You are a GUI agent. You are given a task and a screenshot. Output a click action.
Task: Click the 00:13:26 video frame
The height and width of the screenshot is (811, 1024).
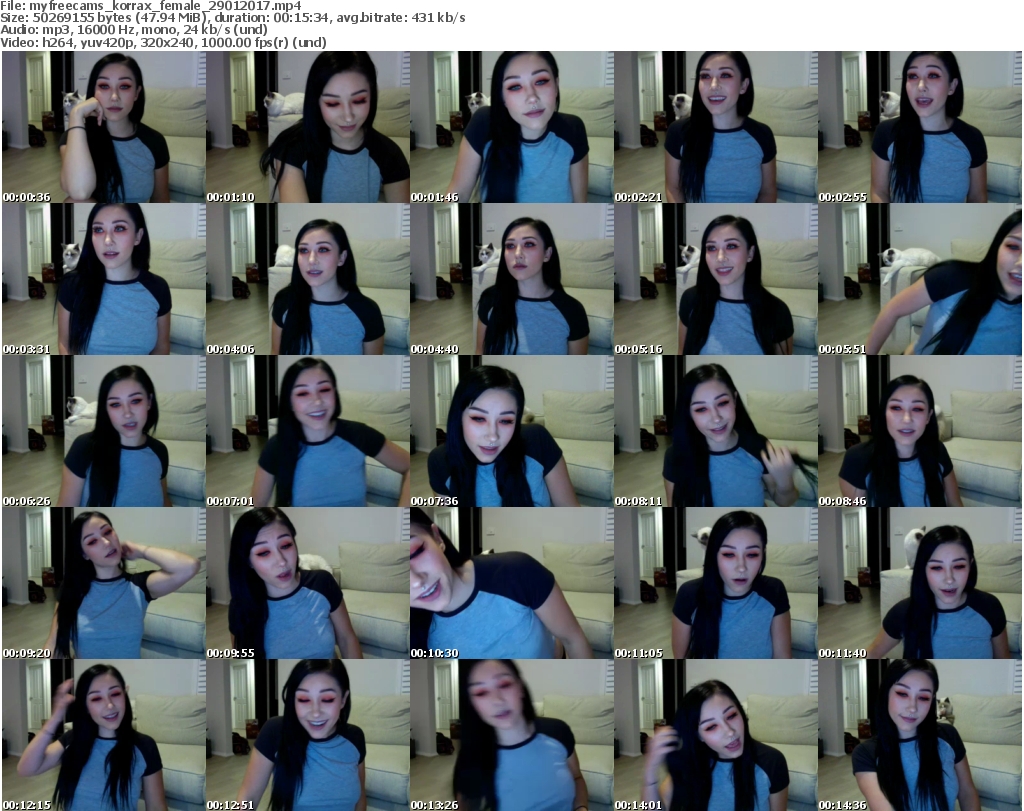[x=512, y=735]
